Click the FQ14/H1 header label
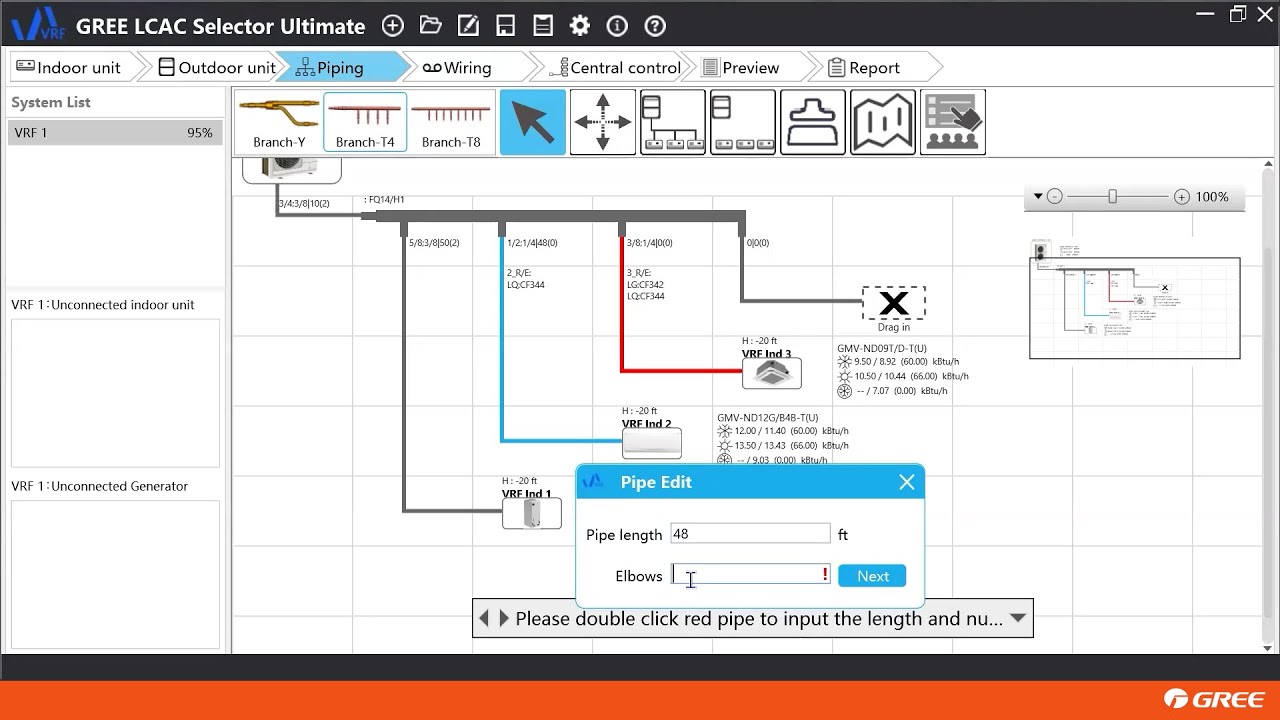1280x720 pixels. (x=384, y=200)
